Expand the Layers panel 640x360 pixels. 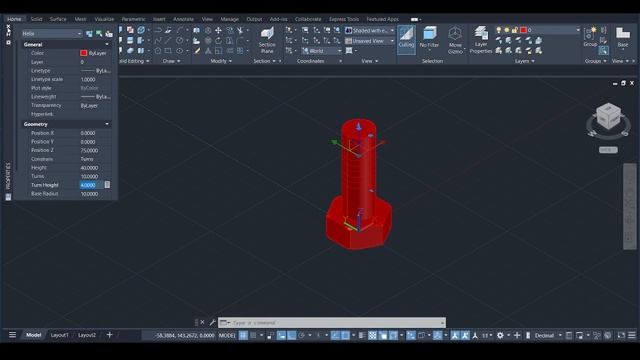(x=524, y=61)
